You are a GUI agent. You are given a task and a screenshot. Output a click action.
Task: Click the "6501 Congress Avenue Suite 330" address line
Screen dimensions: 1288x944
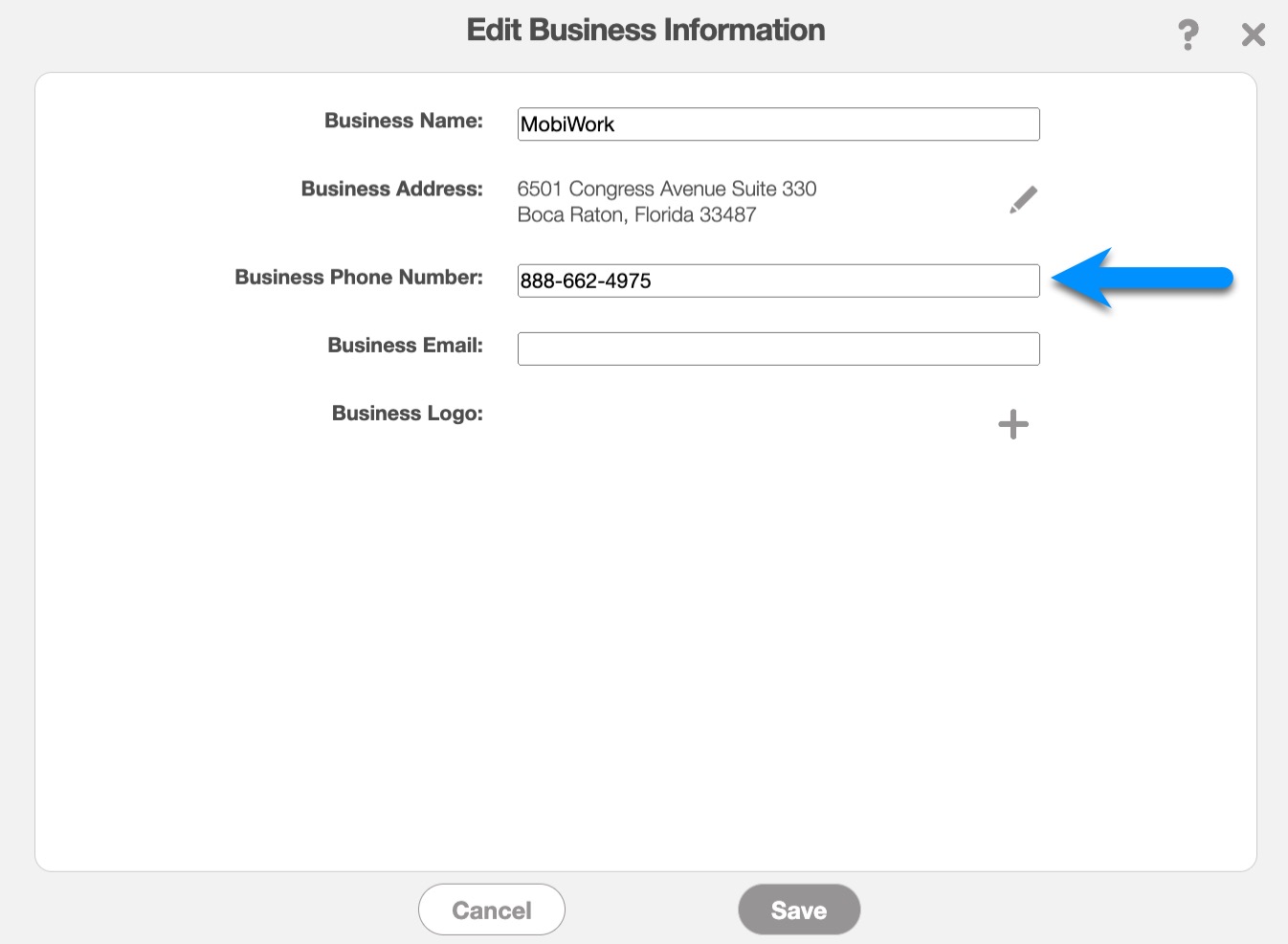(x=666, y=189)
